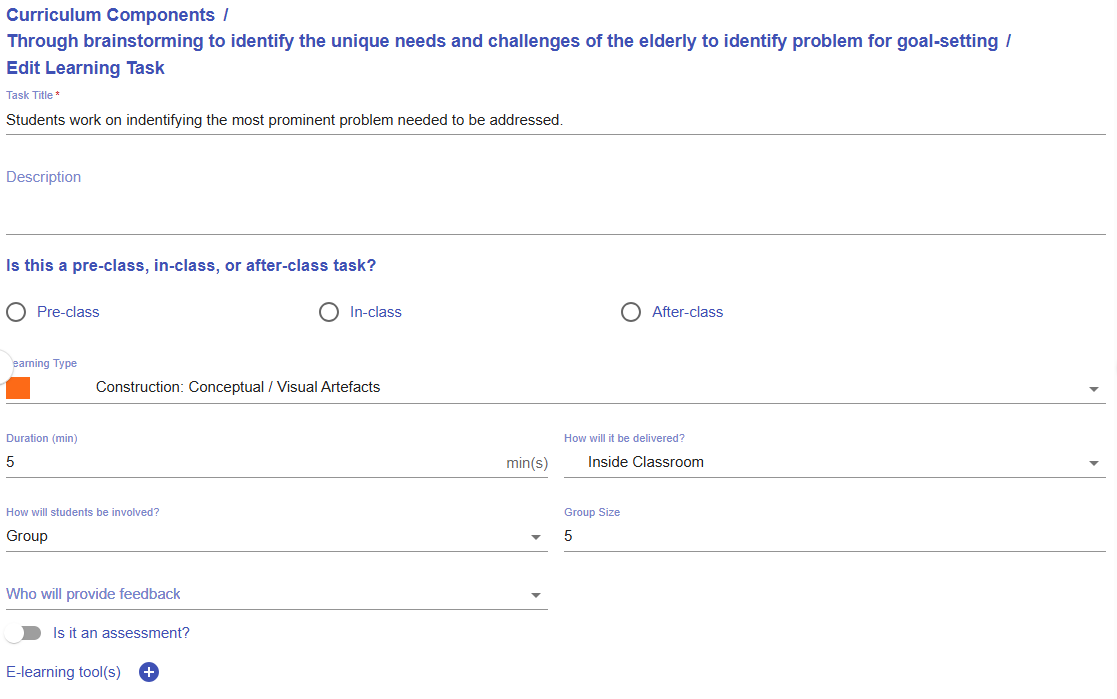Image resolution: width=1117 pixels, height=699 pixels.
Task: Add an E-learning tool with plus icon
Action: (x=149, y=672)
